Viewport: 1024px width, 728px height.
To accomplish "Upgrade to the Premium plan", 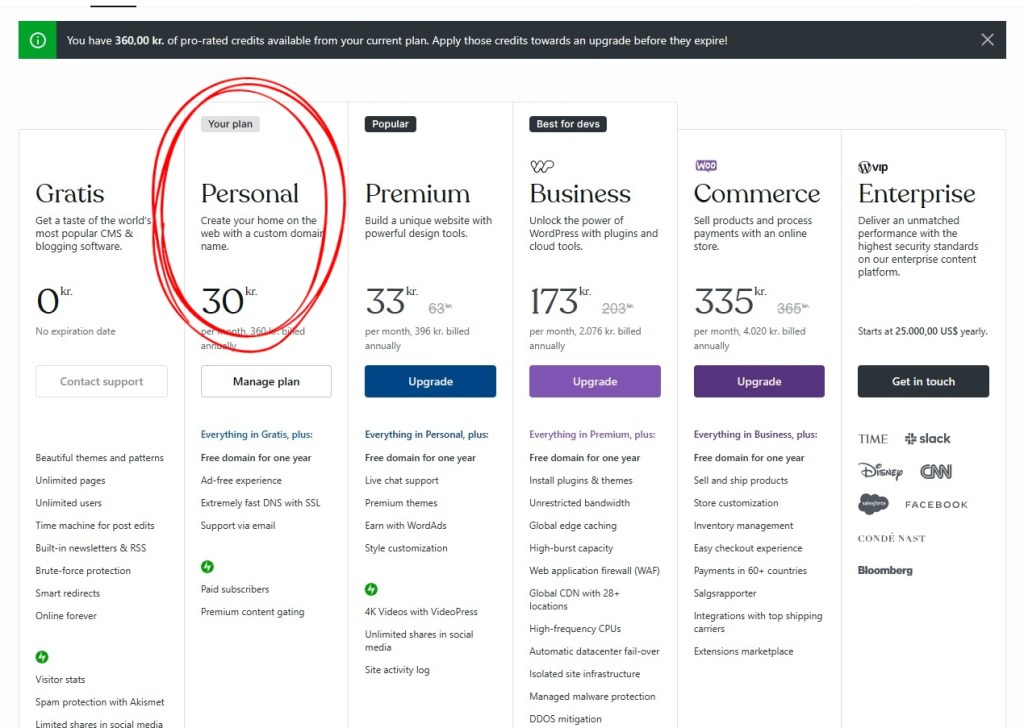I will 430,381.
